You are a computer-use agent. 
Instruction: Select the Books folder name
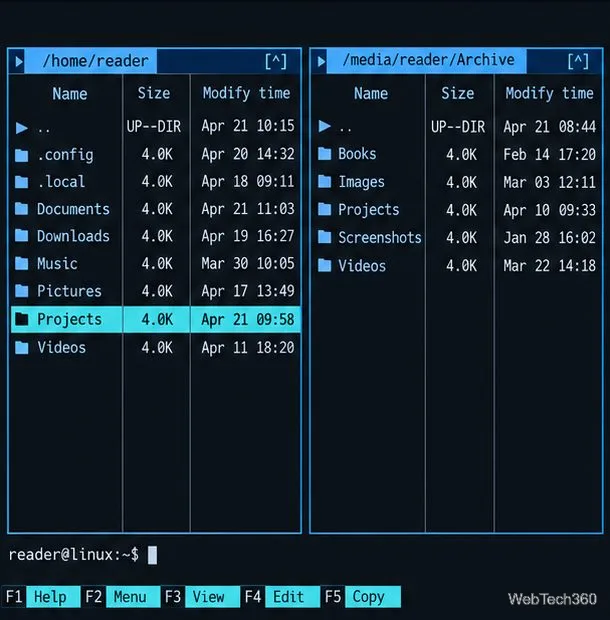point(357,154)
